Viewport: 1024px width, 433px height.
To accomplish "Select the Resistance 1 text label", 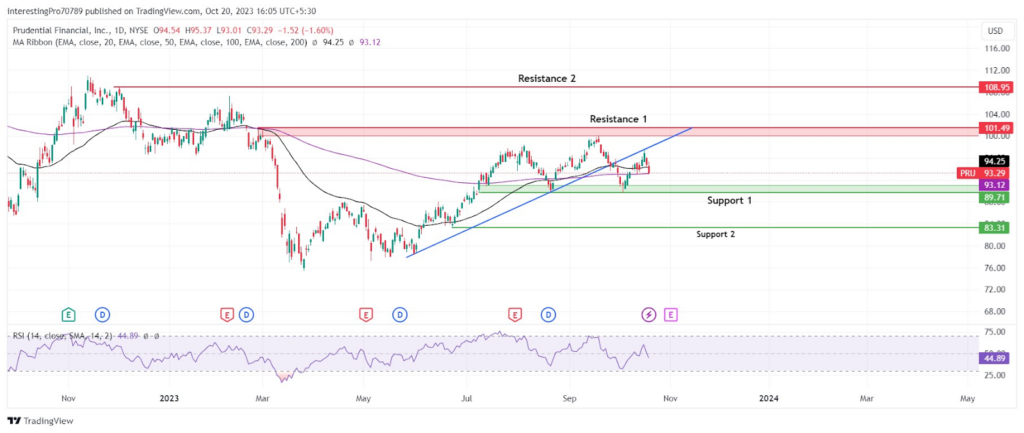I will point(618,119).
